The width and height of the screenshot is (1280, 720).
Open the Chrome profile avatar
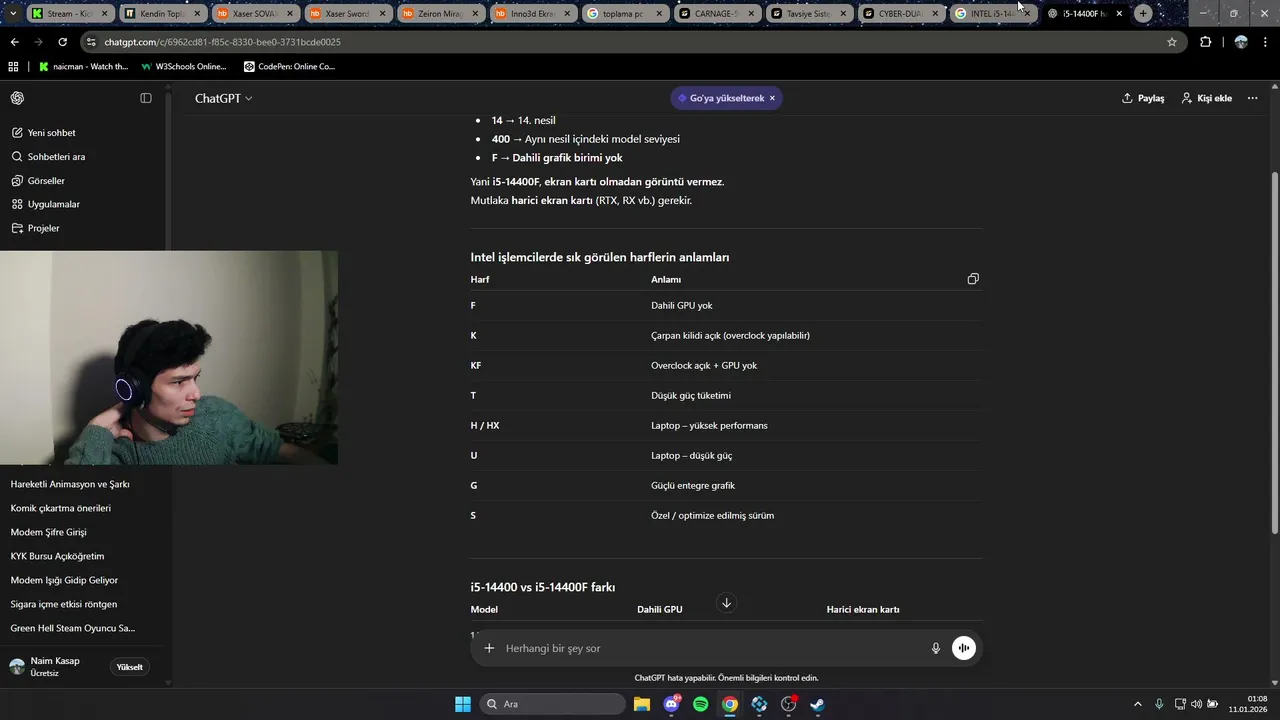[x=1241, y=42]
